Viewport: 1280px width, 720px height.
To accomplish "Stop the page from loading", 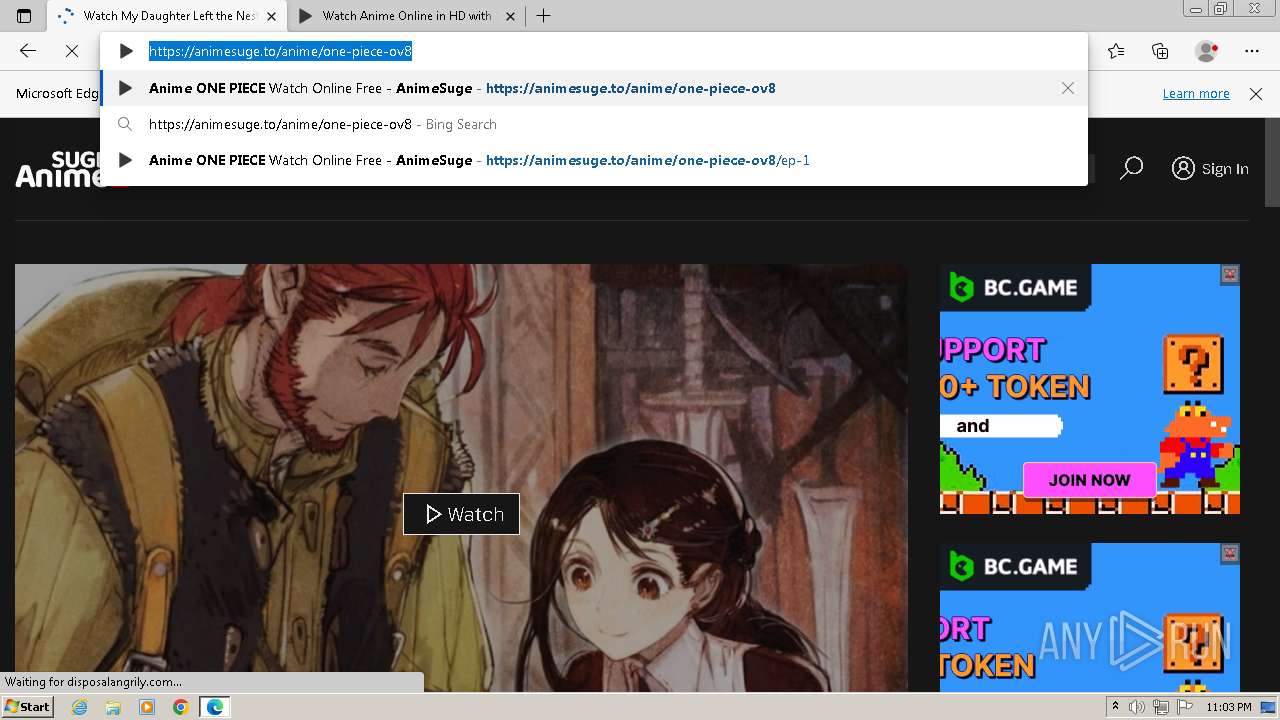I will click(72, 51).
